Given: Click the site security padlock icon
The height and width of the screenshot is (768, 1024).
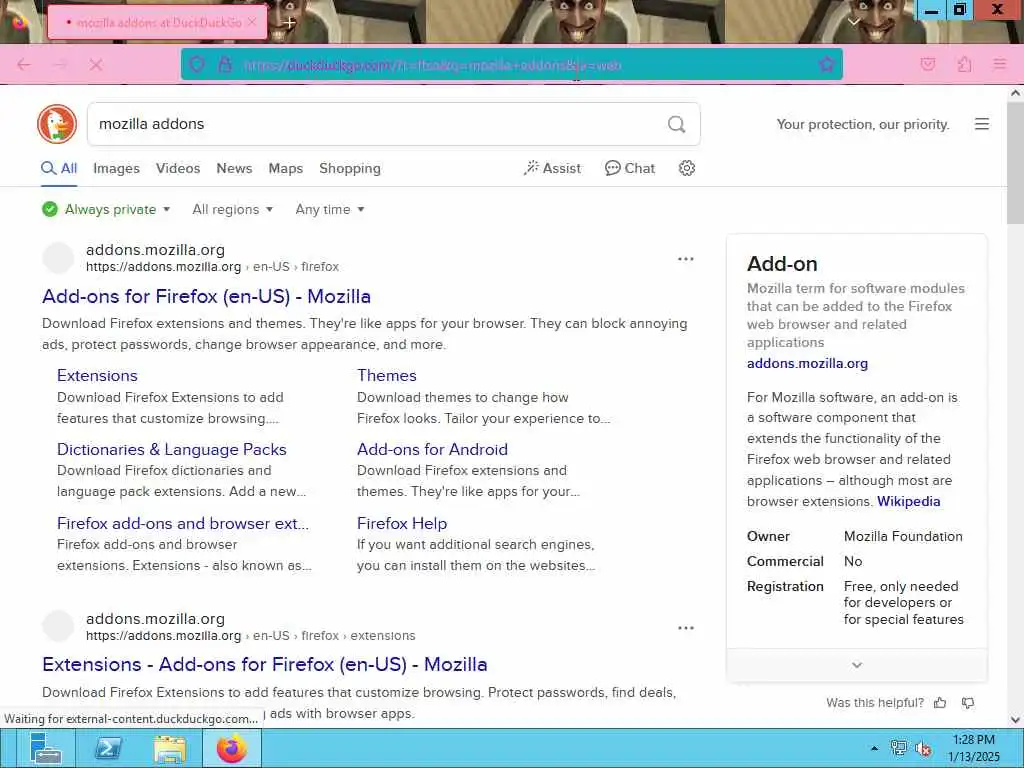Looking at the screenshot, I should coord(225,65).
